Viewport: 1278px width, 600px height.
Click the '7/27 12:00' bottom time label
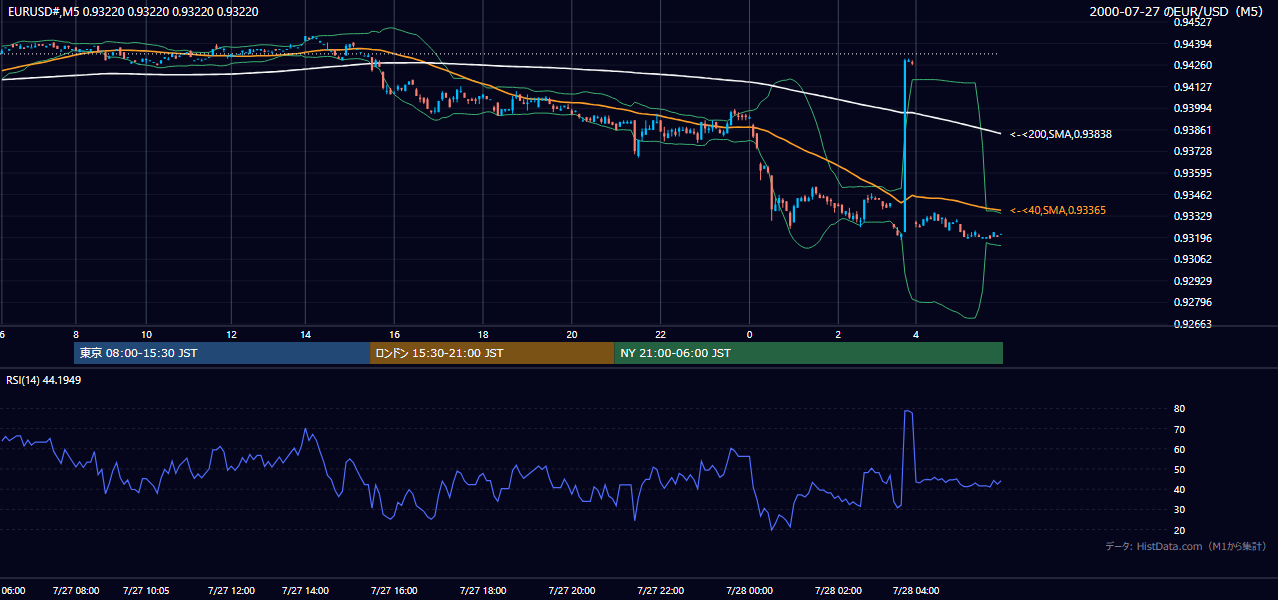coord(231,591)
